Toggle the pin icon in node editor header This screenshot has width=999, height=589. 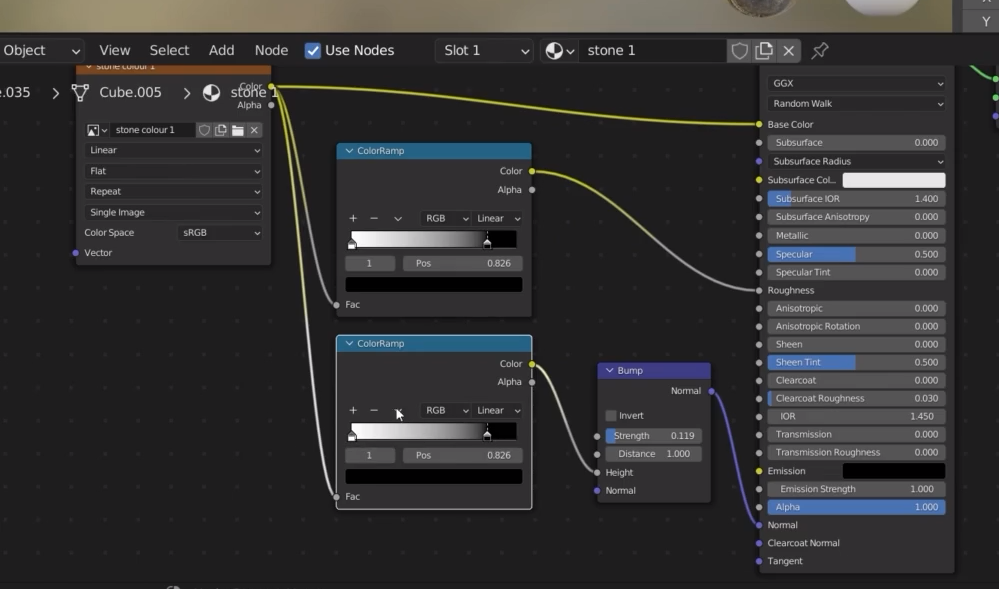pyautogui.click(x=819, y=50)
